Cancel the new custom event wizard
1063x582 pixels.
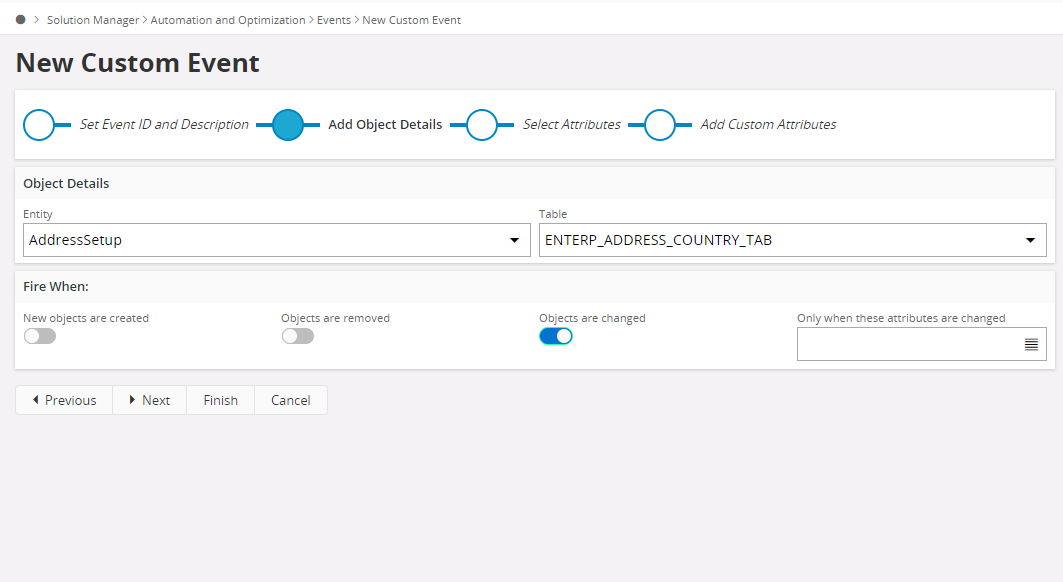290,399
